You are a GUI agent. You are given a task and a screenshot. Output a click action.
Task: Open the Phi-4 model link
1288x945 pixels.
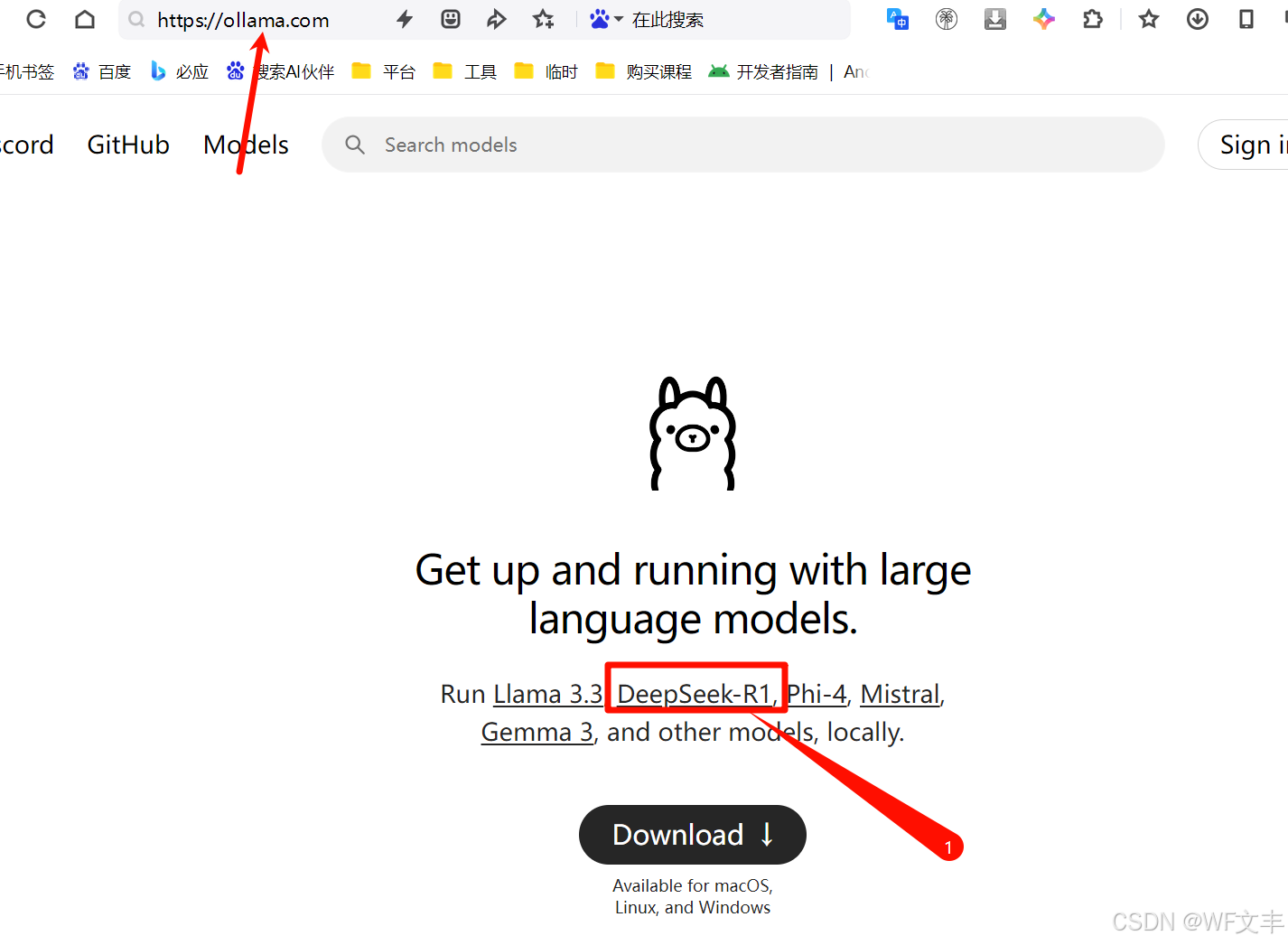coord(817,694)
